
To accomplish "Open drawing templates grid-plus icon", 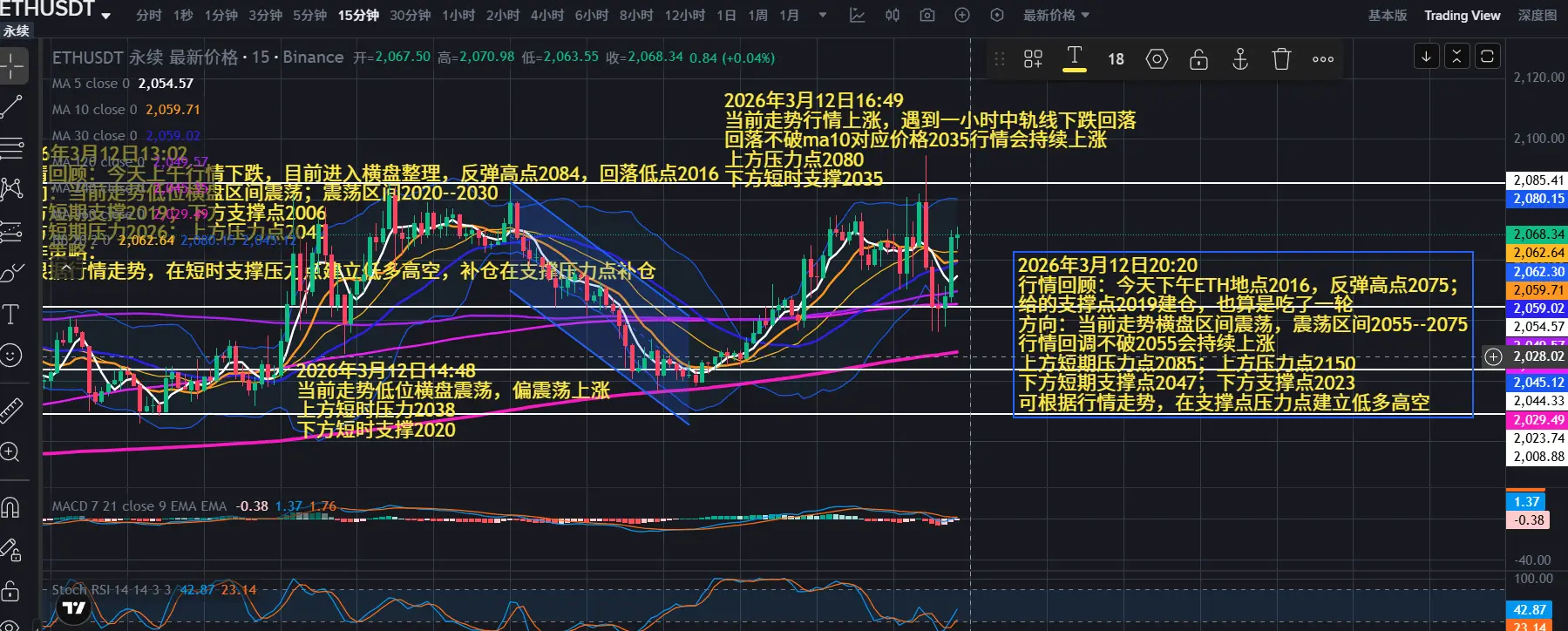I will point(1033,58).
